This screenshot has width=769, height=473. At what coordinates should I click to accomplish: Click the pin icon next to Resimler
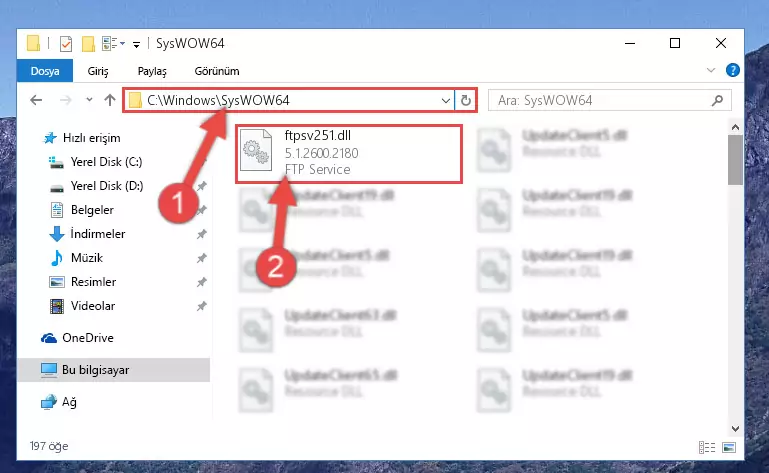tap(202, 282)
